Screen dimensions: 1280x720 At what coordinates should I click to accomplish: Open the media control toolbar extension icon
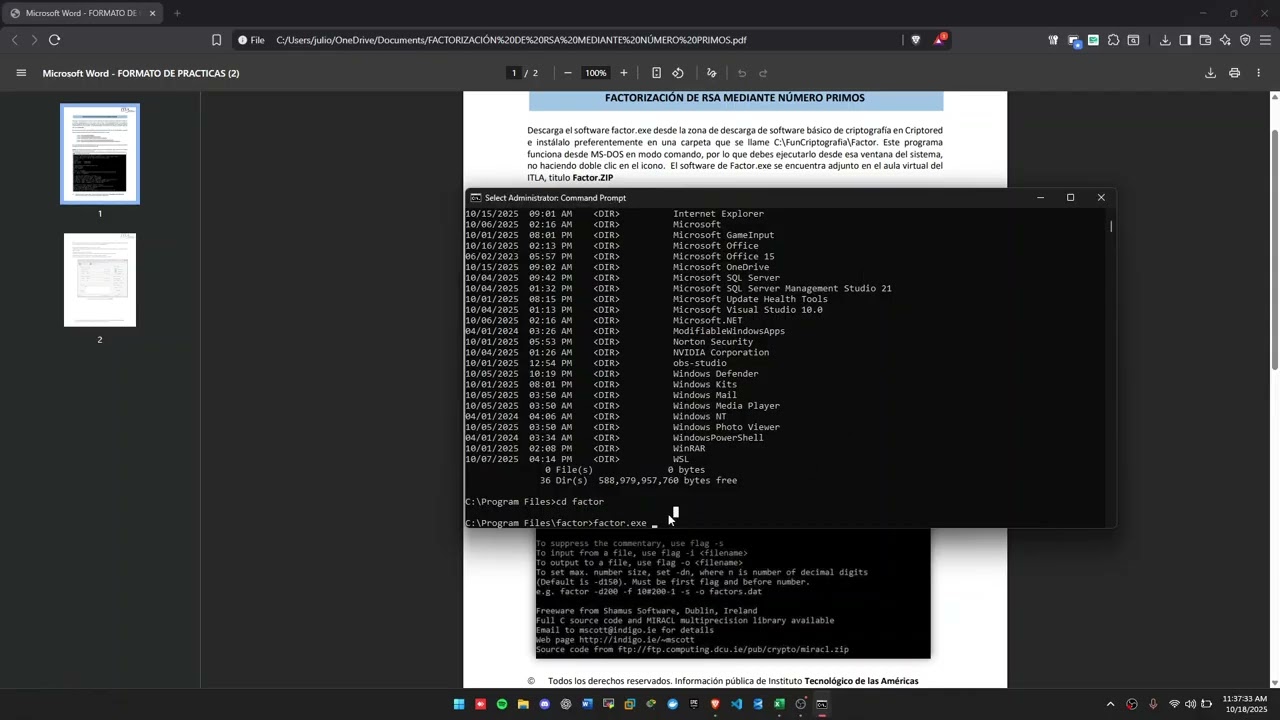tap(1053, 40)
